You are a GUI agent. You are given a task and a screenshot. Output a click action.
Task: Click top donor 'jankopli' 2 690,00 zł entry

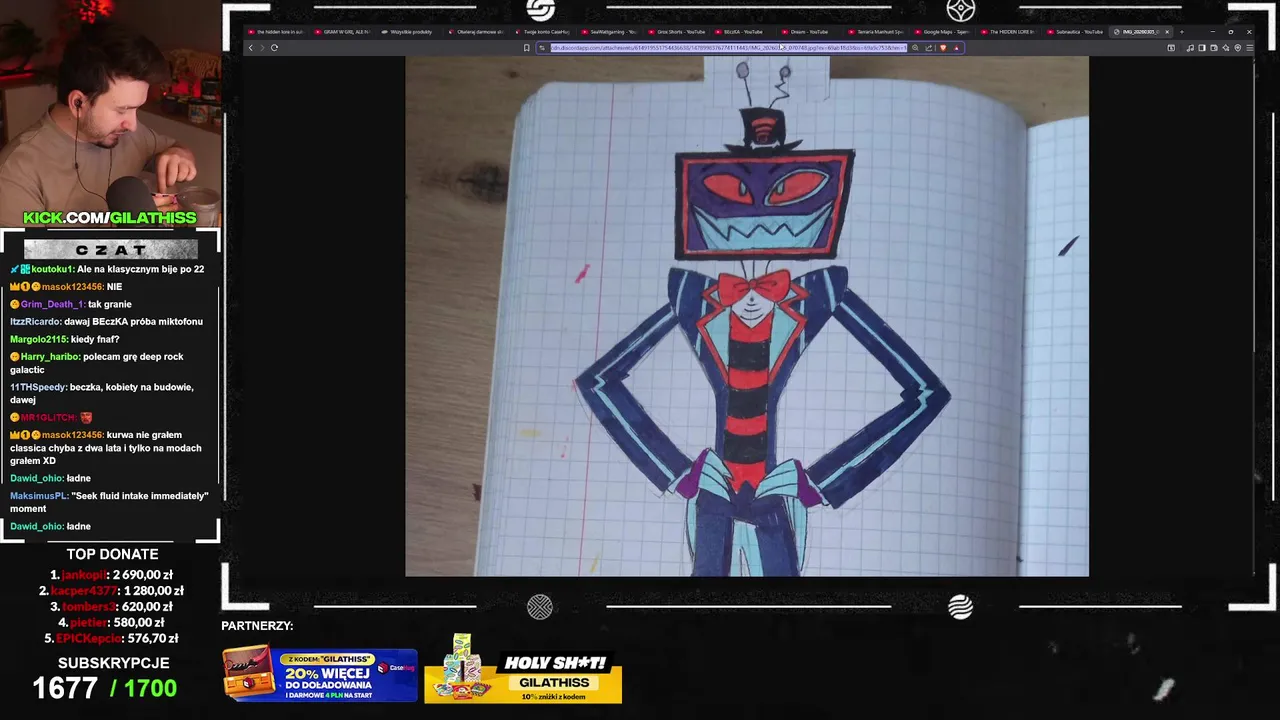pos(112,575)
